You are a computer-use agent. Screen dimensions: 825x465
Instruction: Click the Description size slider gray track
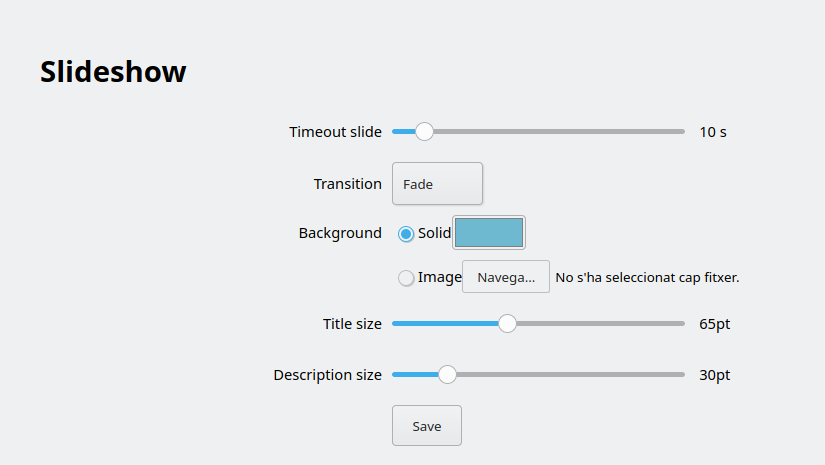click(570, 375)
